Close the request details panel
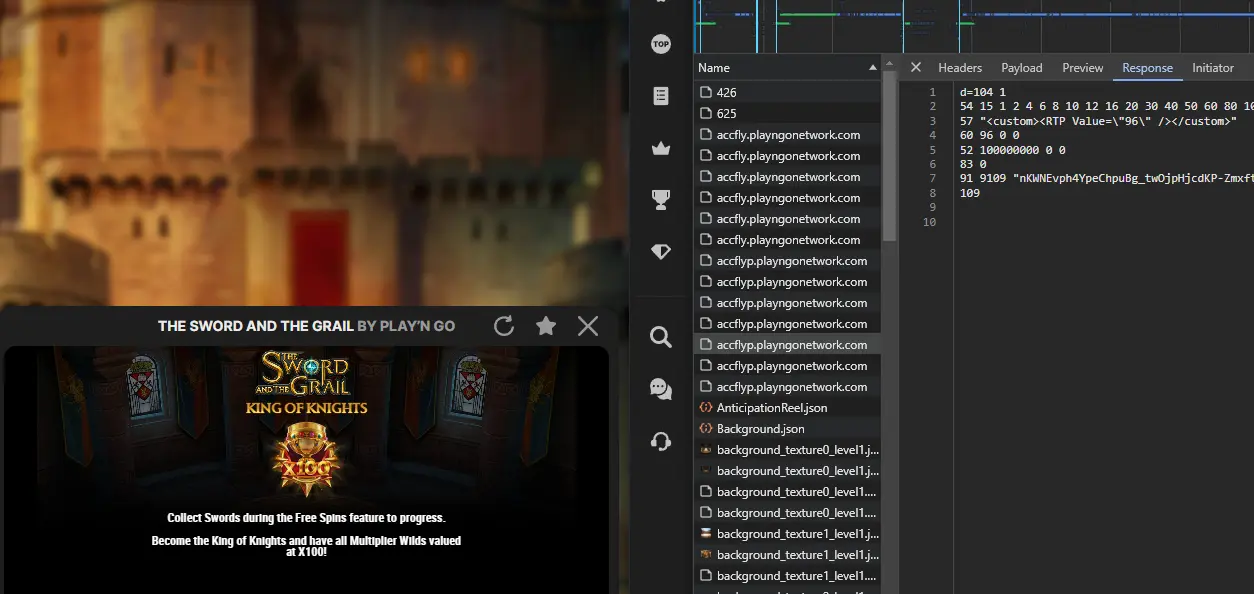1254x594 pixels. pyautogui.click(x=915, y=67)
